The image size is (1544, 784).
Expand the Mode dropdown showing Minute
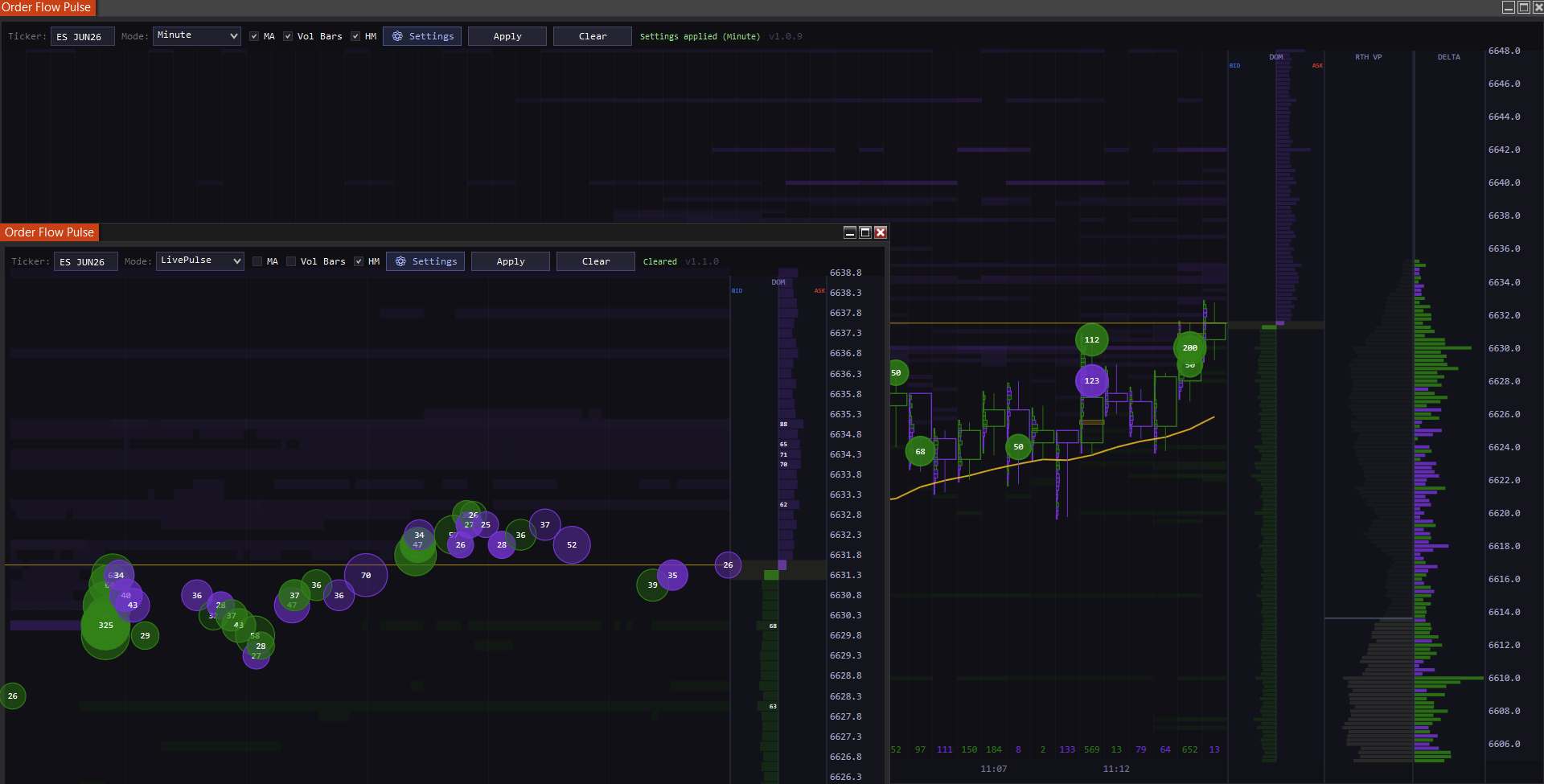(197, 36)
